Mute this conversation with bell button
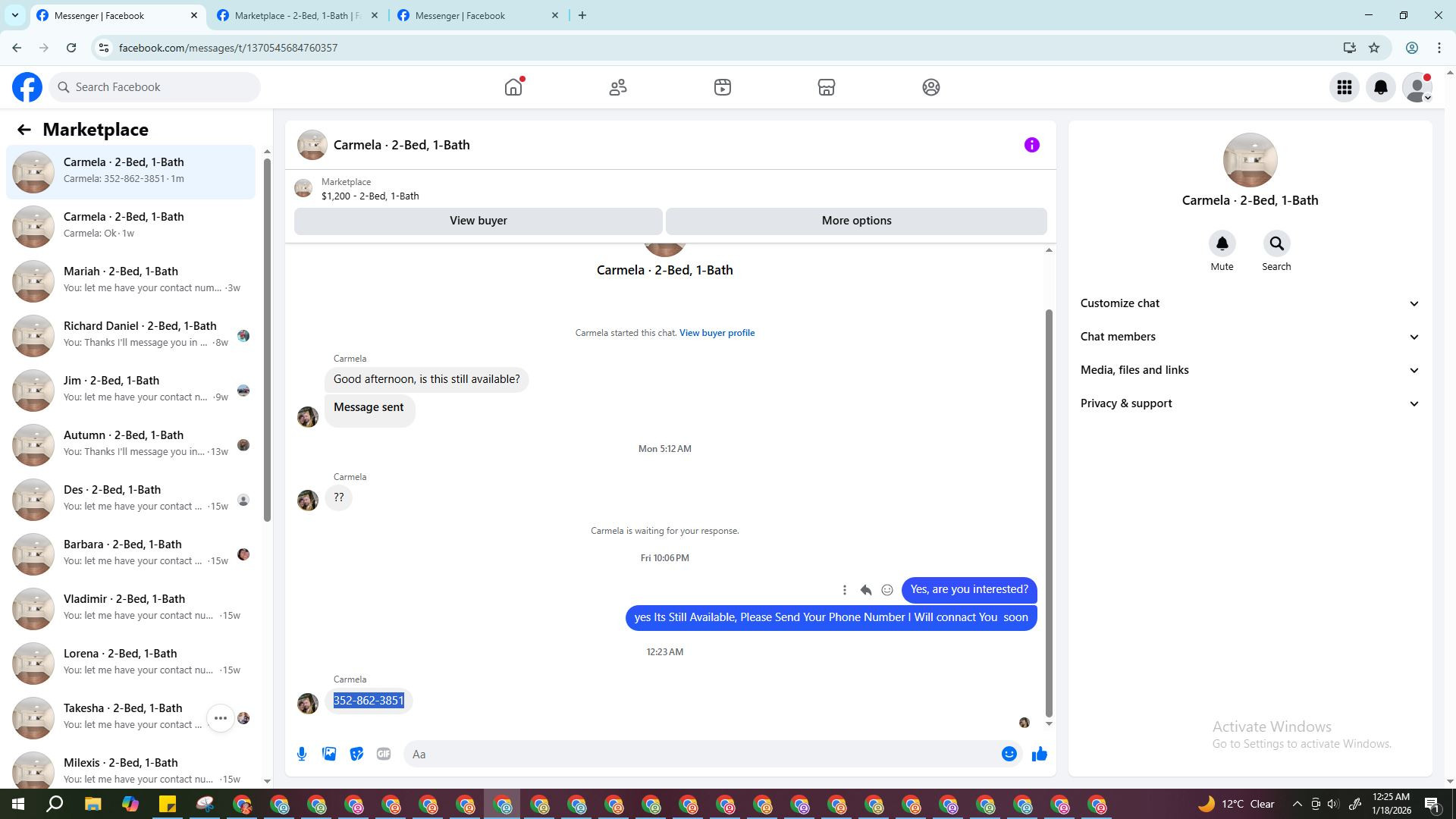Image resolution: width=1456 pixels, height=819 pixels. [1222, 244]
